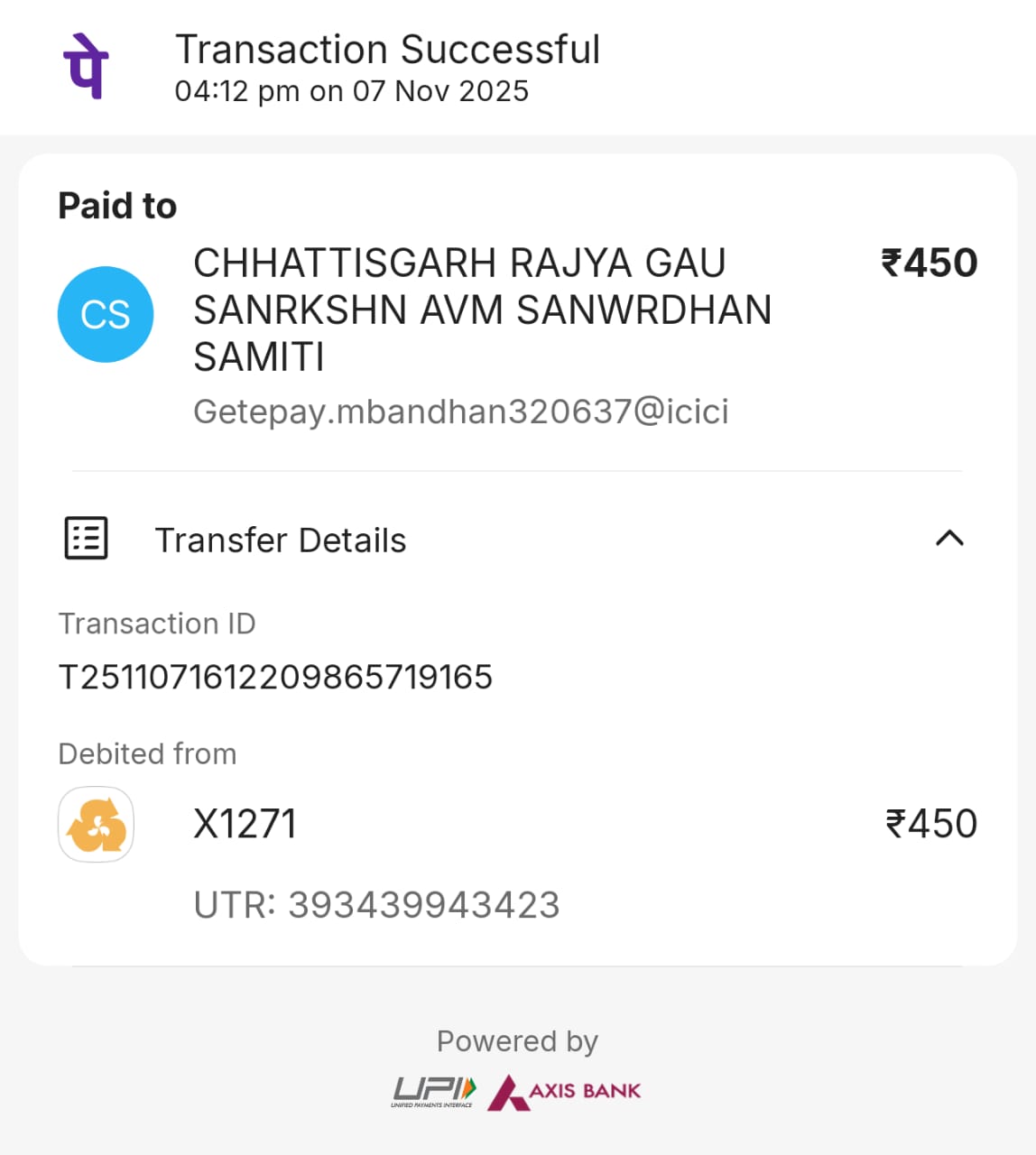
Task: Click the Transfer Details list icon
Action: click(87, 539)
